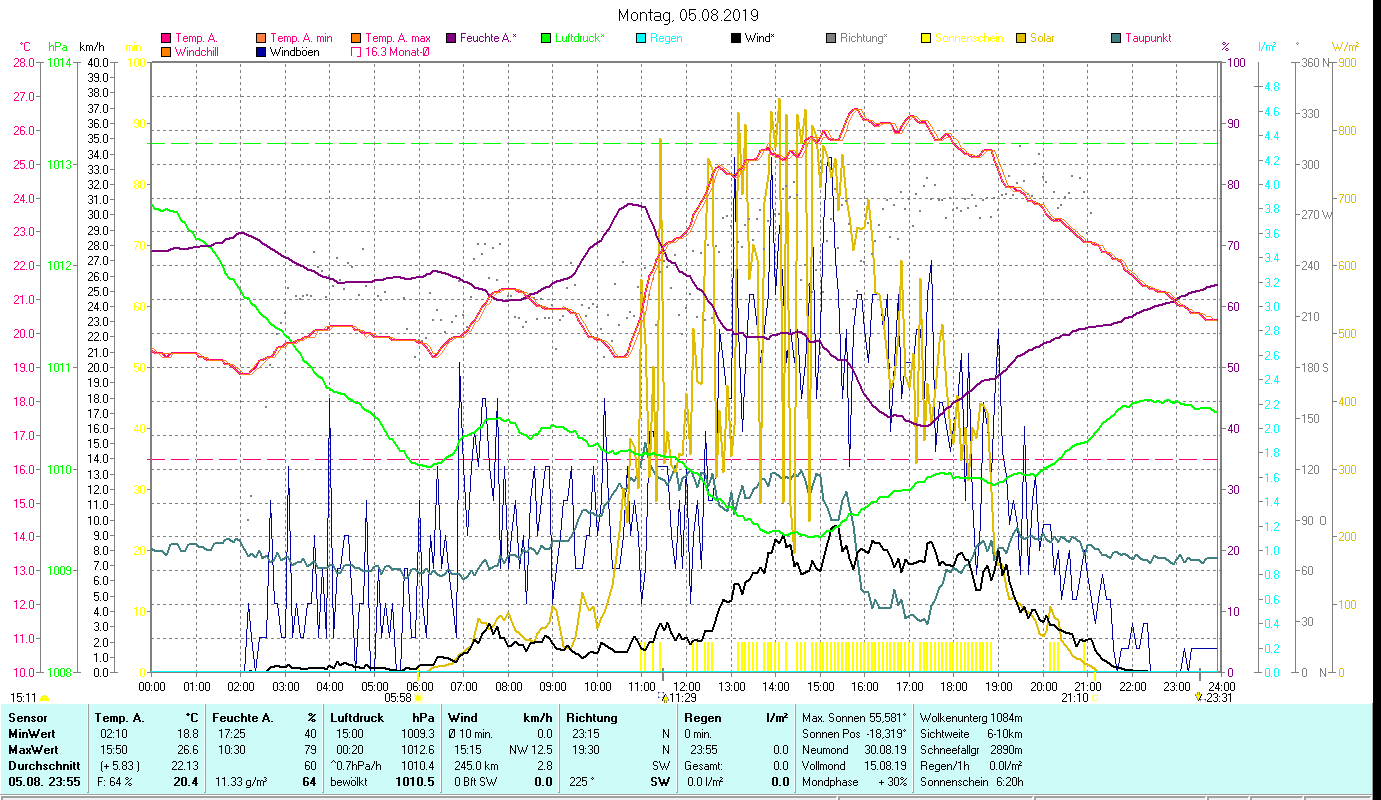
Task: Click the Temp. A. max legend label
Action: tap(397, 39)
